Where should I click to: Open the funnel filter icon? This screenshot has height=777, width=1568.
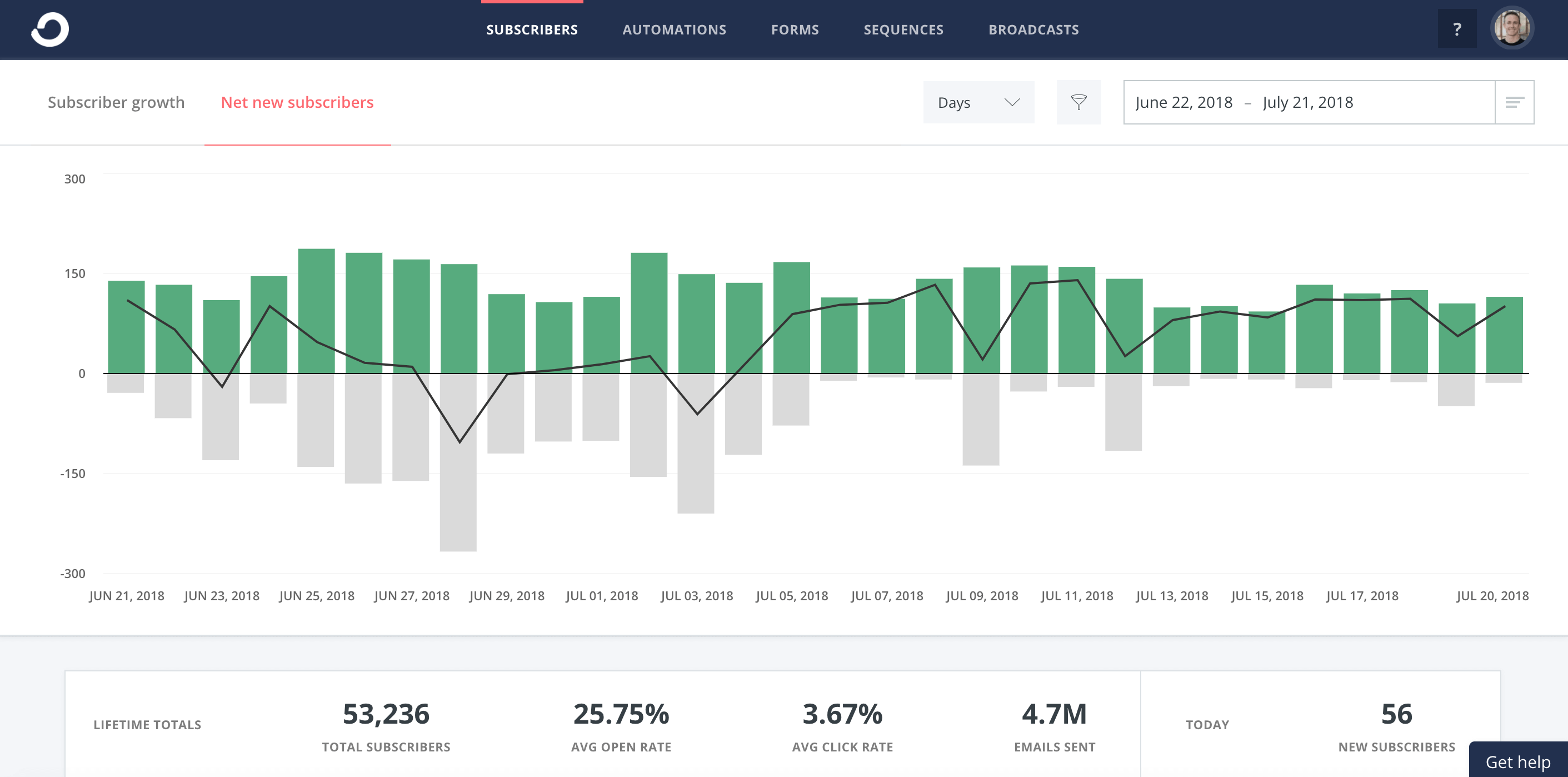point(1078,102)
